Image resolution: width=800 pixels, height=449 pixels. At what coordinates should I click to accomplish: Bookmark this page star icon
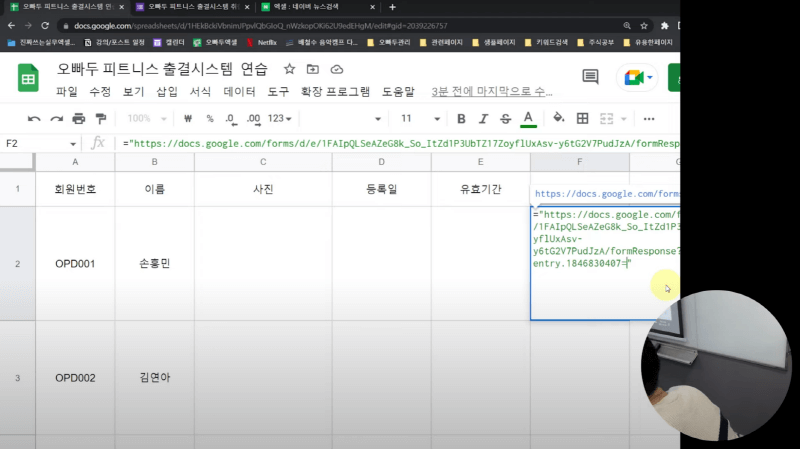pos(644,26)
